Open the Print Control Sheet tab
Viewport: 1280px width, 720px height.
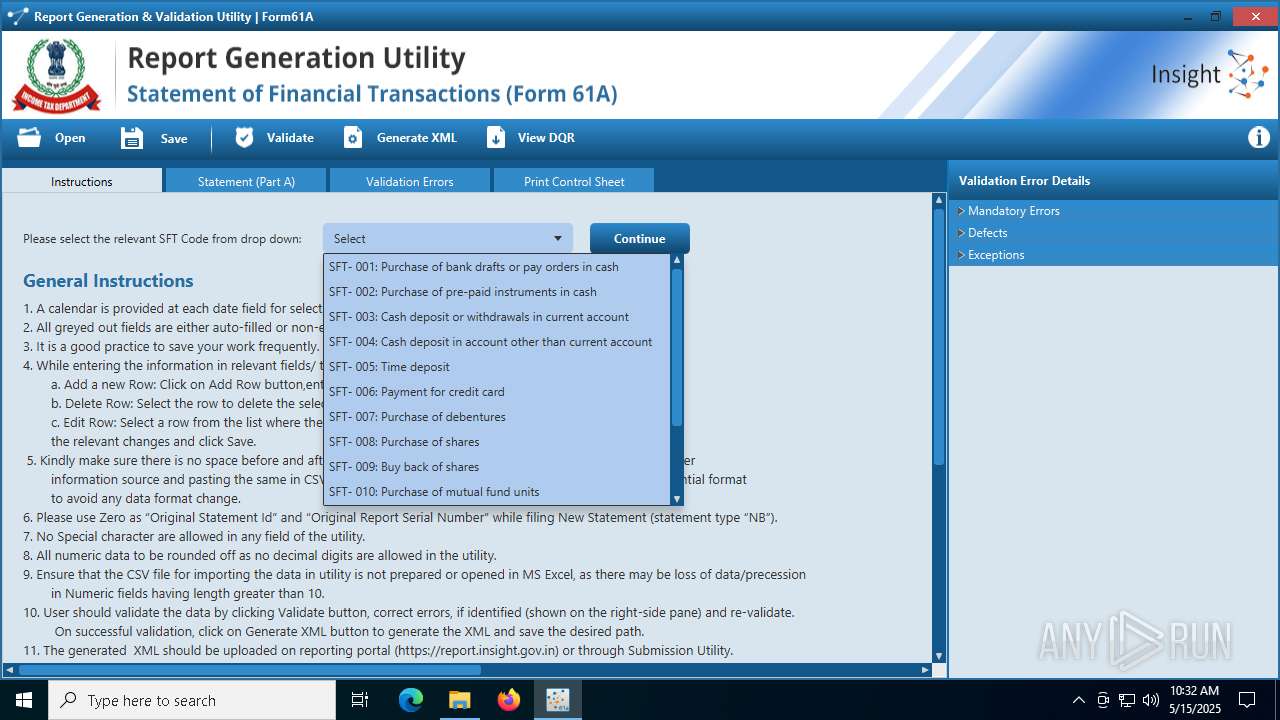574,181
